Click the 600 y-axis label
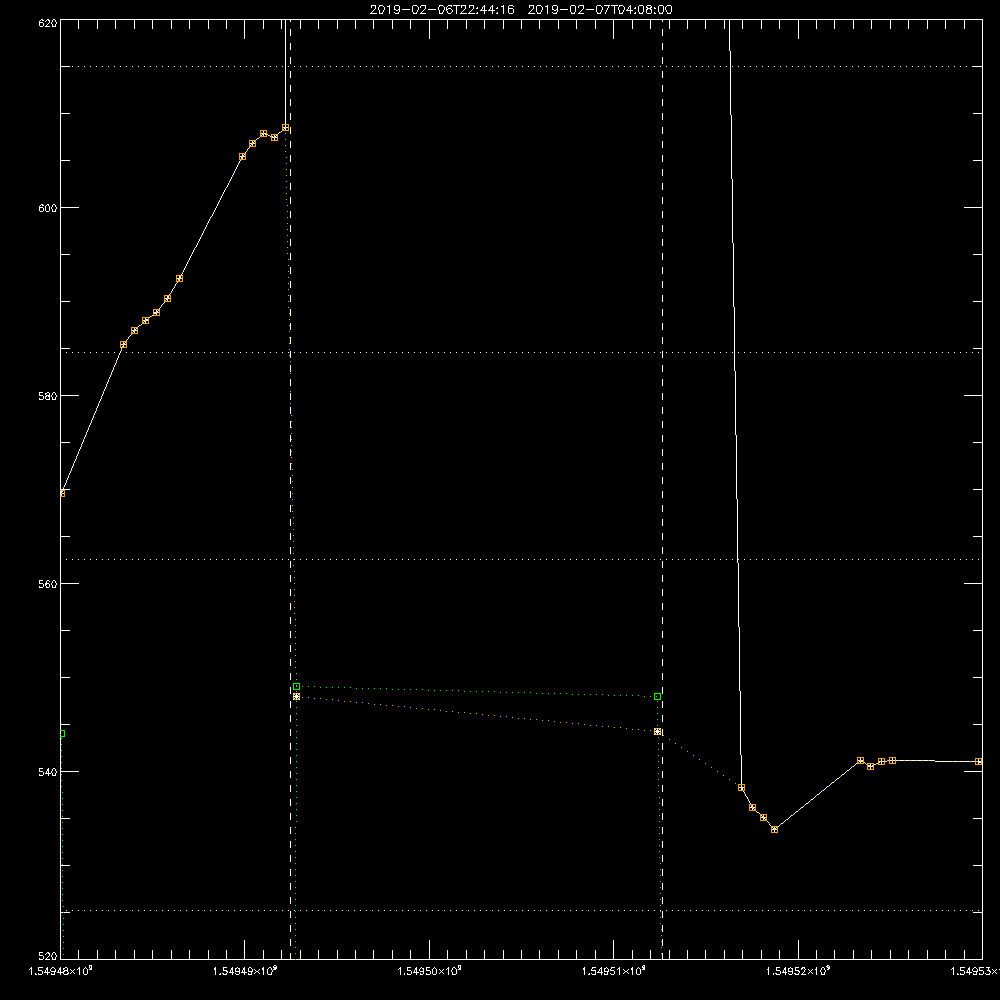Screen dimensions: 1000x1000 pyautogui.click(x=48, y=208)
